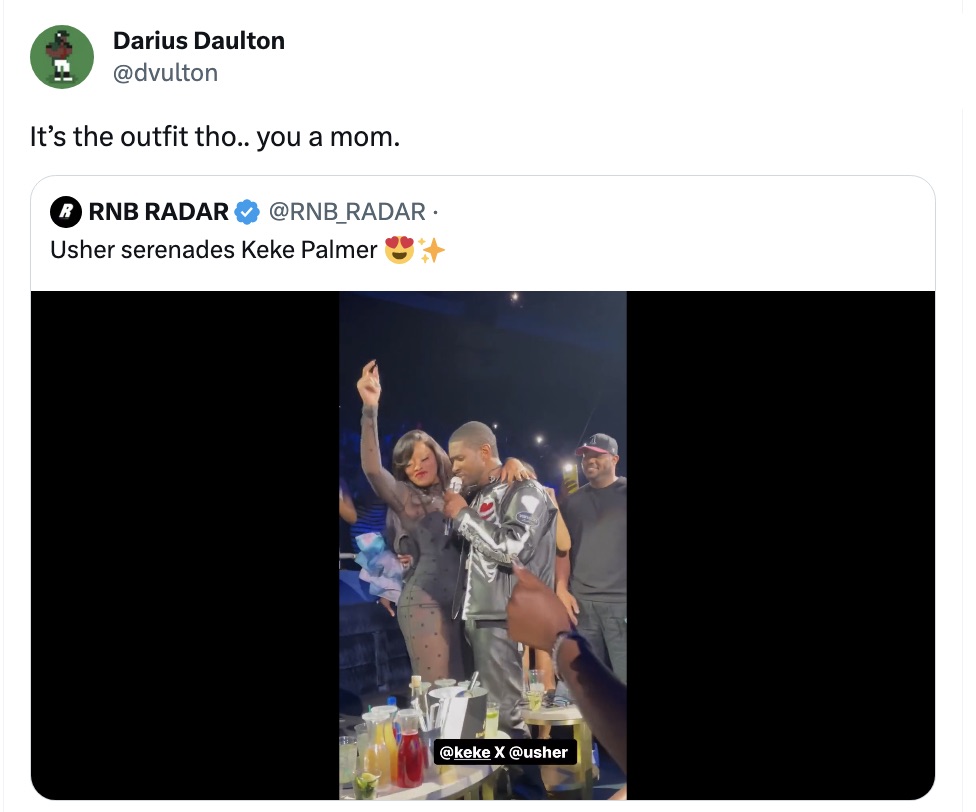Click the black area left of video
Image resolution: width=976 pixels, height=812 pixels.
point(185,545)
